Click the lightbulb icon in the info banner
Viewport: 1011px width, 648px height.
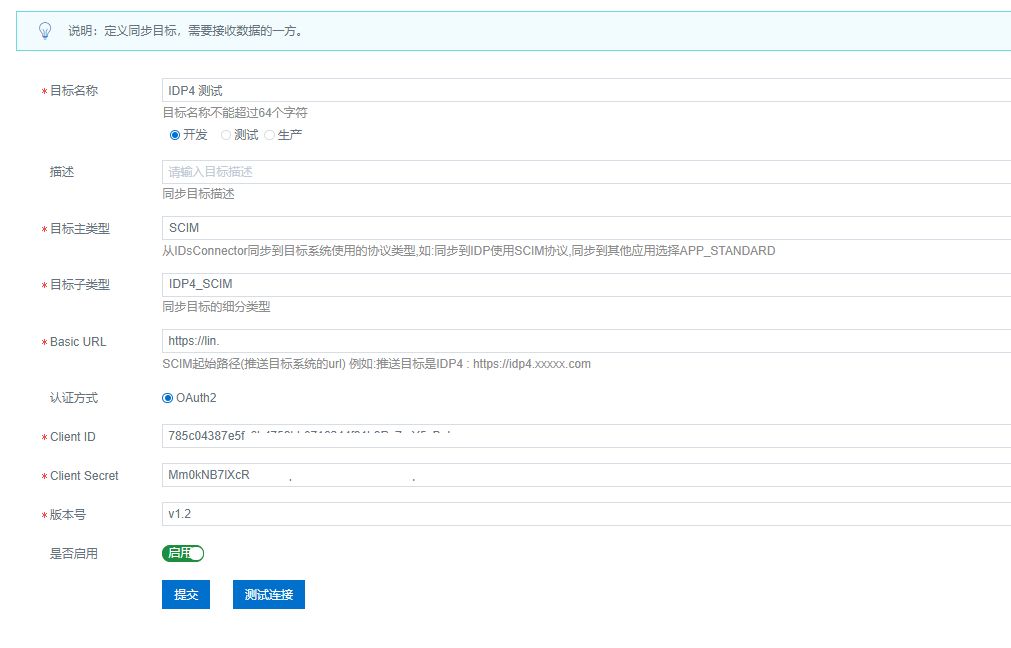[44, 31]
